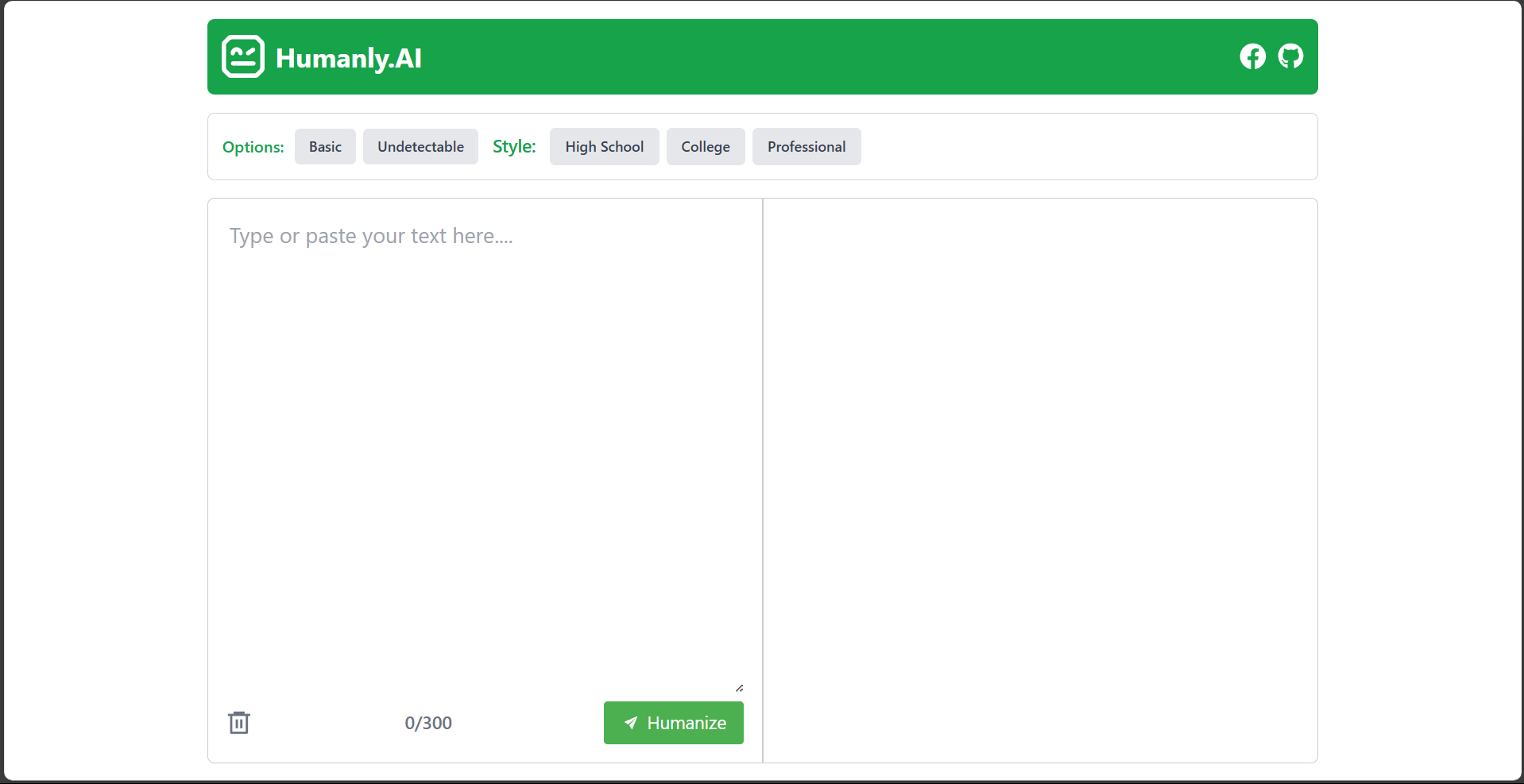1524x784 pixels.
Task: Click the Humanly.AI title text
Action: click(349, 58)
